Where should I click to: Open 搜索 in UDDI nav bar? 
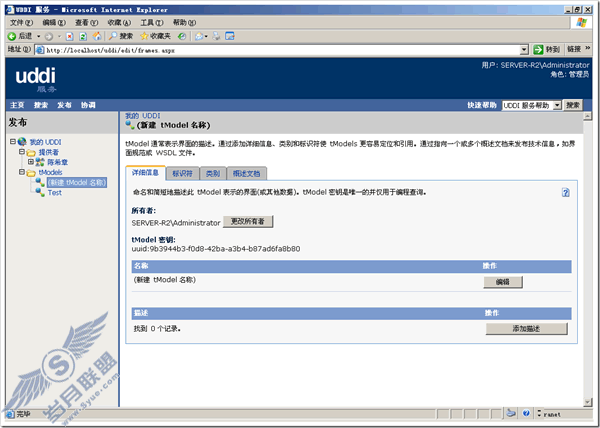pyautogui.click(x=41, y=105)
